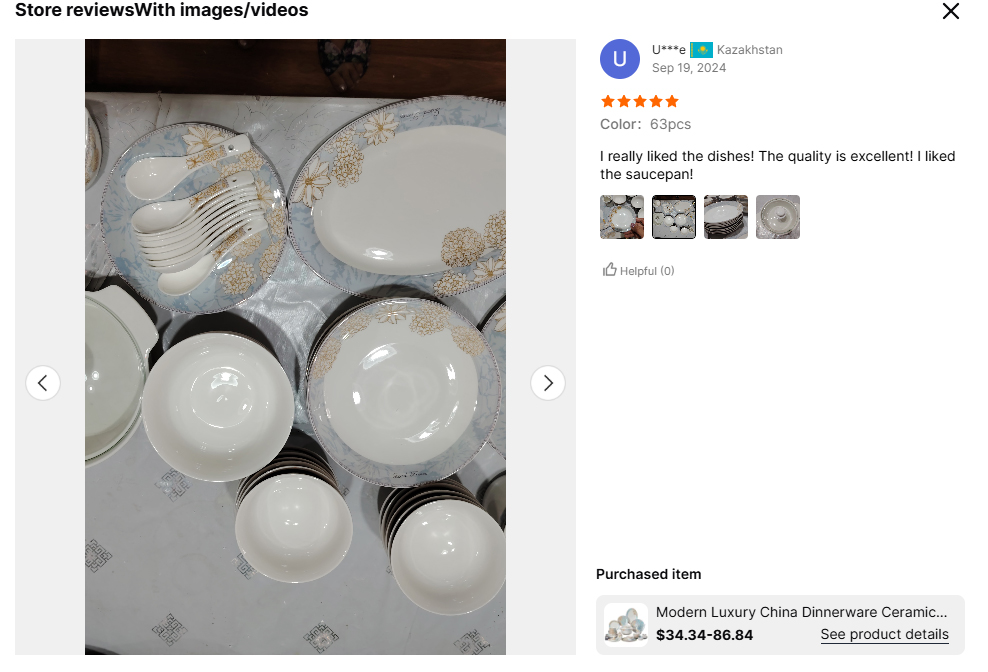Click the Sep 19, 2024 review date
The image size is (988, 672).
[x=689, y=68]
